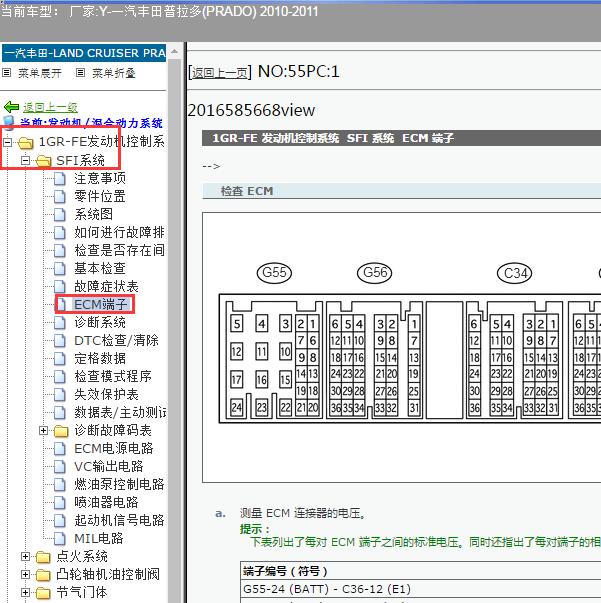The width and height of the screenshot is (601, 603).
Task: Click the 当前:发动机/混合动力系统 label
Action: 91,123
